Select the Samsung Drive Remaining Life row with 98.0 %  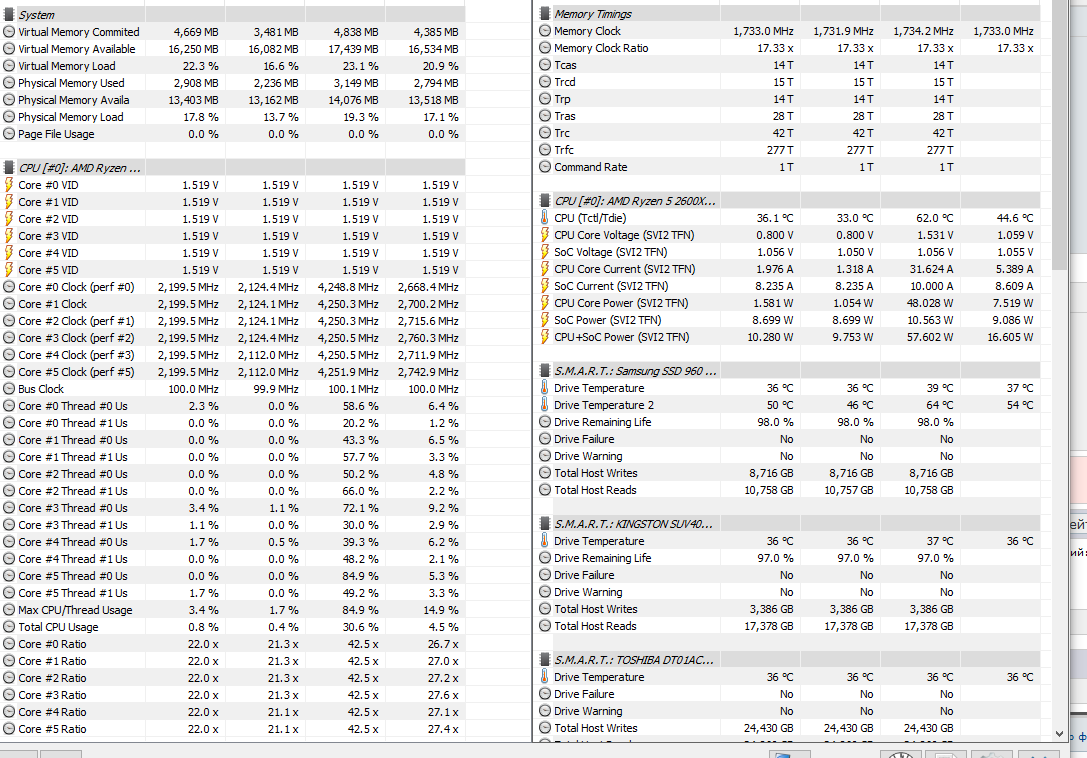pos(787,422)
